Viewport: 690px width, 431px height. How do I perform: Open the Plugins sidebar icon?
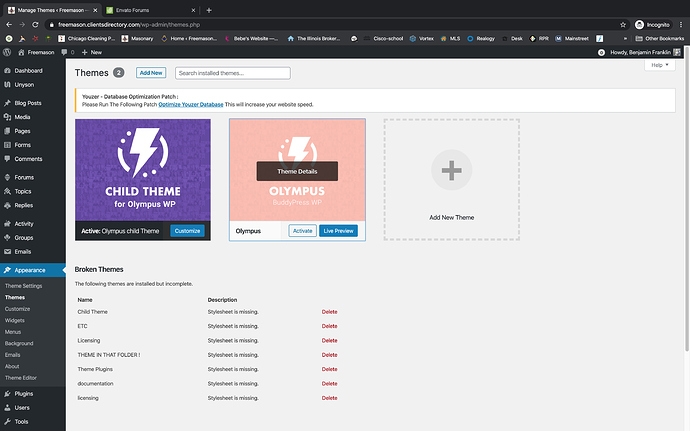click(7, 394)
